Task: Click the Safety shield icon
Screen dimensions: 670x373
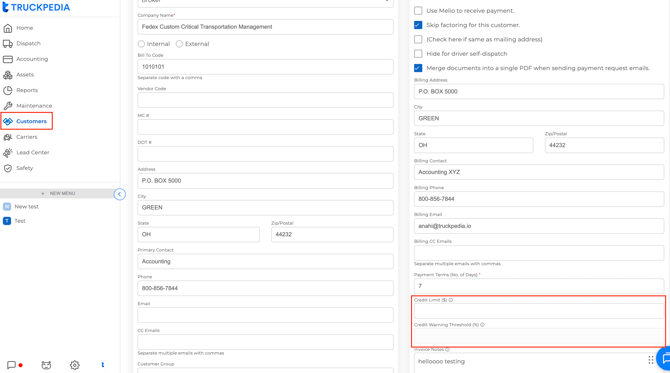Action: point(8,168)
